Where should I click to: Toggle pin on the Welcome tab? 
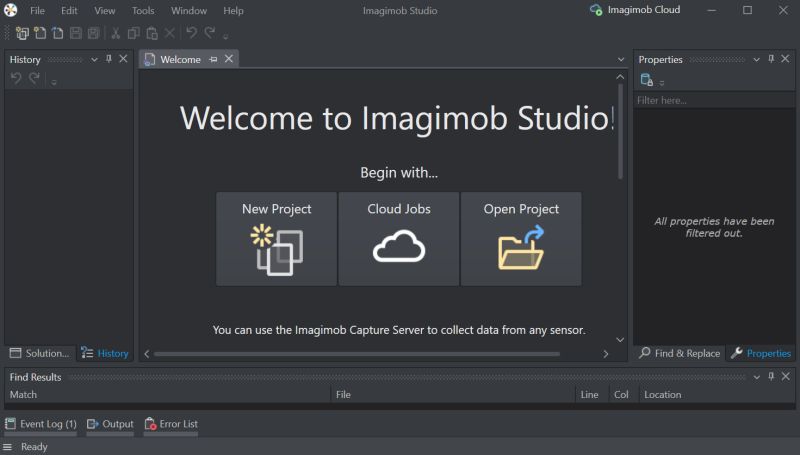(213, 59)
